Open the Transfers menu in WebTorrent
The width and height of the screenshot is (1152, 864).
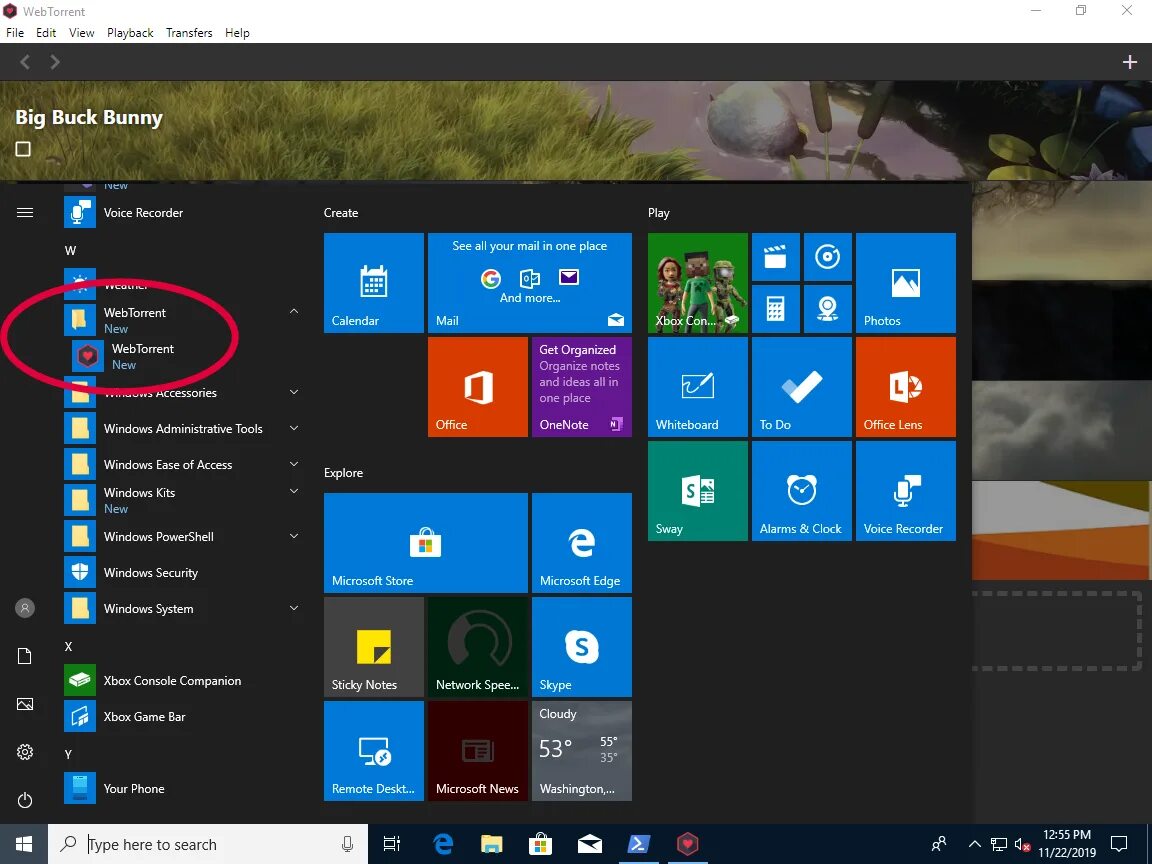(189, 32)
